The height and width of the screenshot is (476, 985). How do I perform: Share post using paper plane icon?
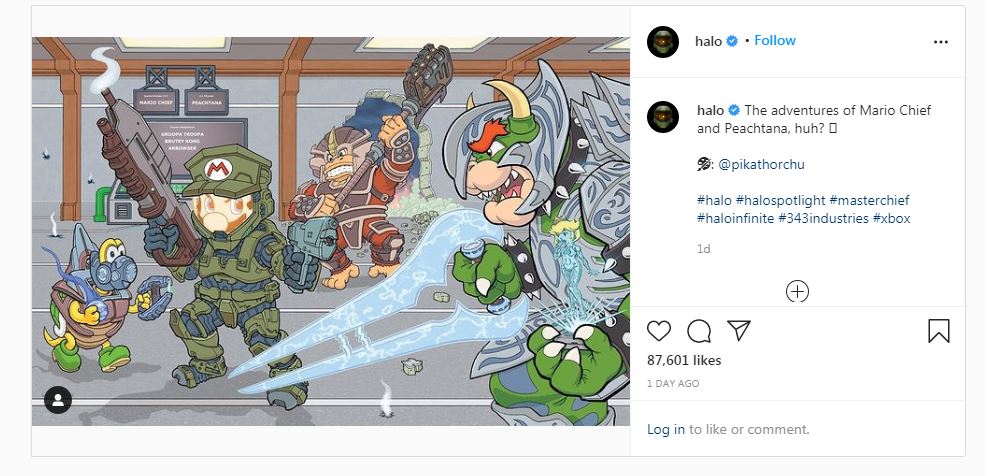pyautogui.click(x=739, y=331)
